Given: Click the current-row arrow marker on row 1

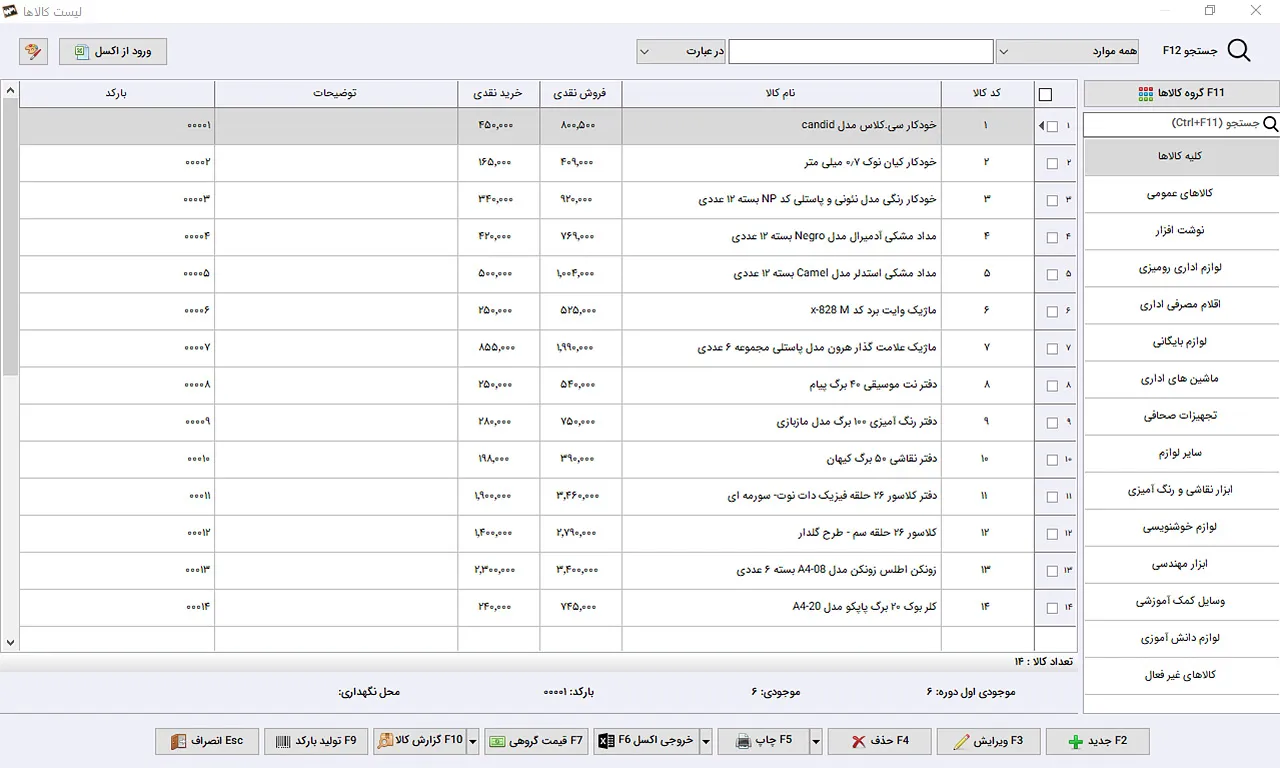Looking at the screenshot, I should click(1041, 126).
